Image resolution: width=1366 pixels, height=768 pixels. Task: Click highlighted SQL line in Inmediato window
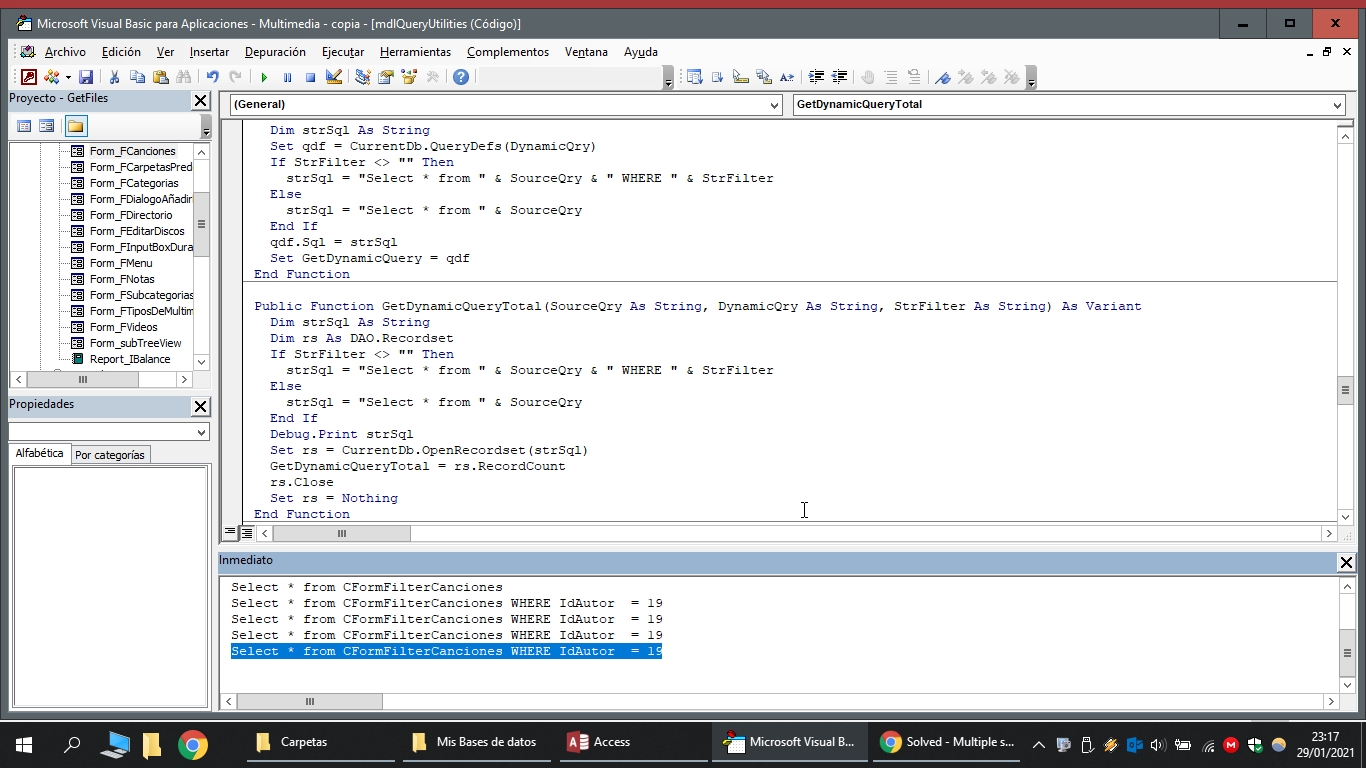[446, 651]
